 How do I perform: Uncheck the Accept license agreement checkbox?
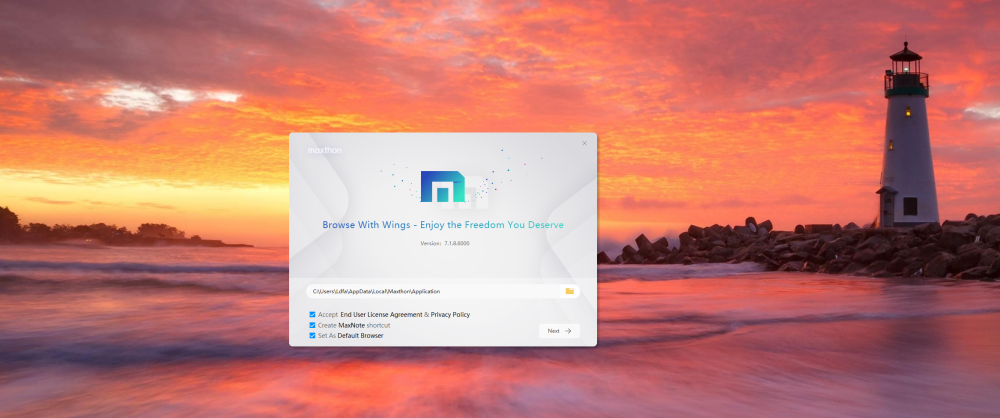pyautogui.click(x=312, y=314)
